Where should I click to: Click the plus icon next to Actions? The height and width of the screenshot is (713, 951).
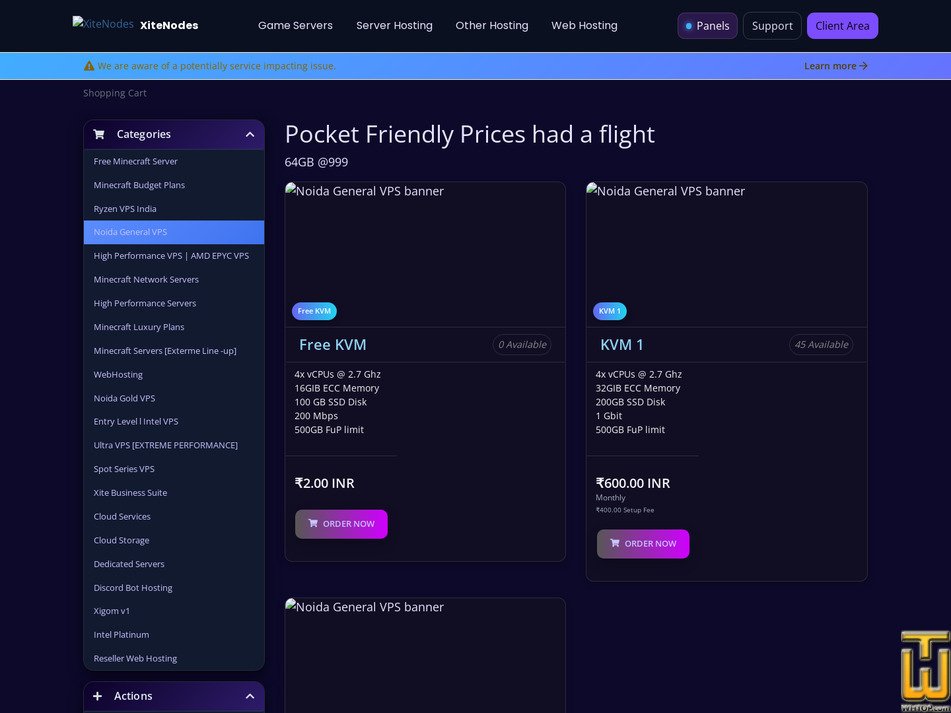(98, 696)
